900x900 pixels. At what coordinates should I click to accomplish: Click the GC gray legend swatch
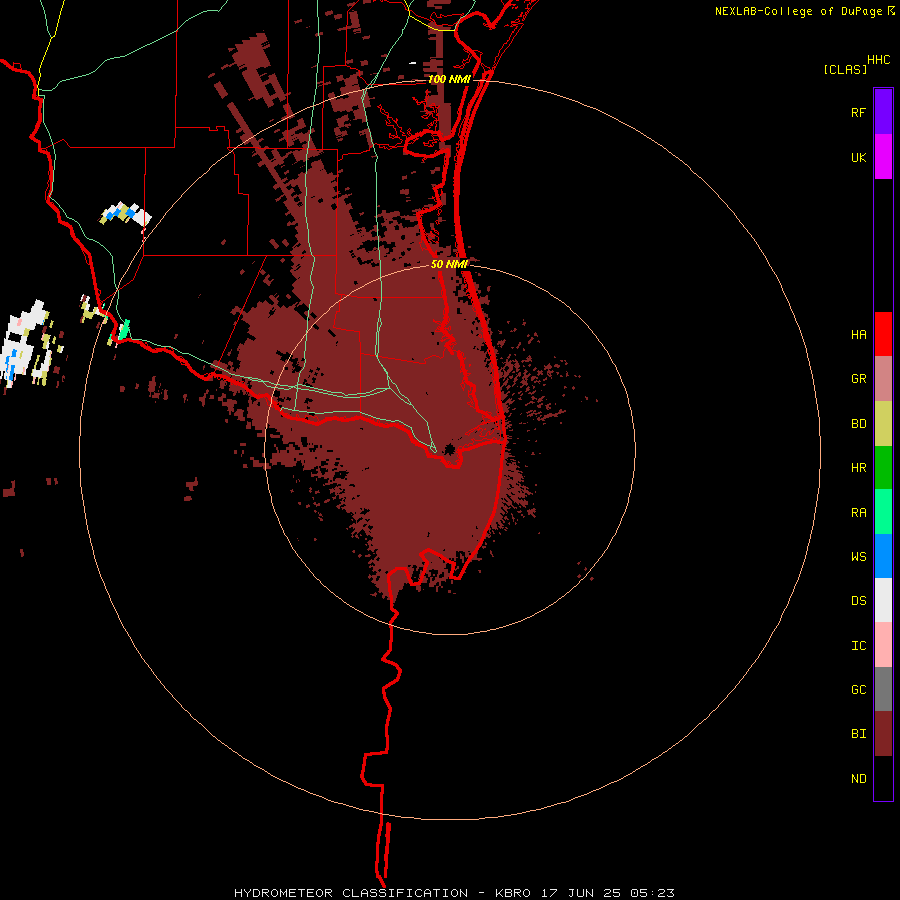tap(883, 689)
